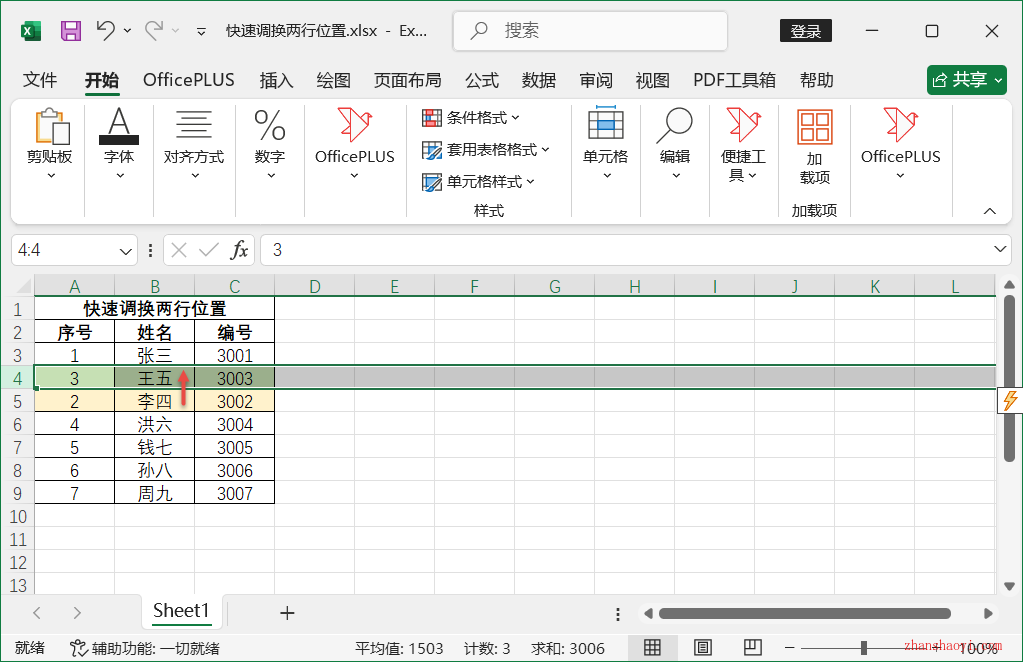Screen dimensions: 1023x662
Task: Click the 搜索 search box
Action: point(590,31)
